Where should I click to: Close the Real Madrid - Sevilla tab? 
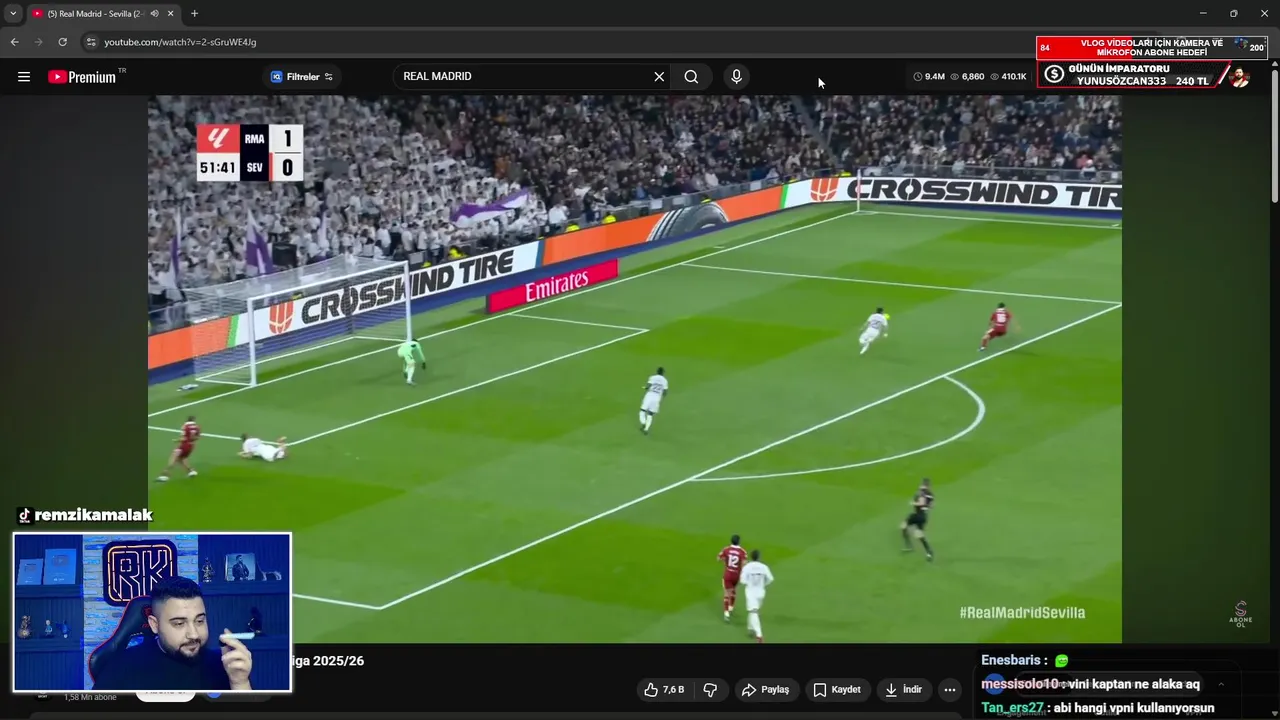click(171, 14)
